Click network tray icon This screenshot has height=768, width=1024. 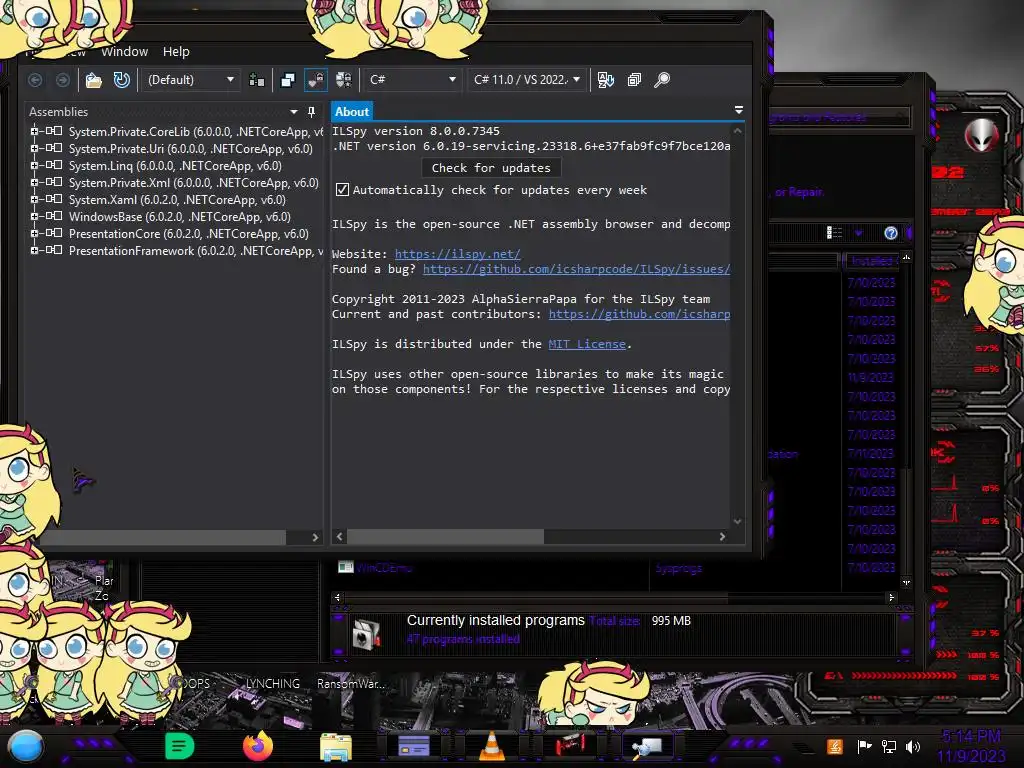point(889,746)
